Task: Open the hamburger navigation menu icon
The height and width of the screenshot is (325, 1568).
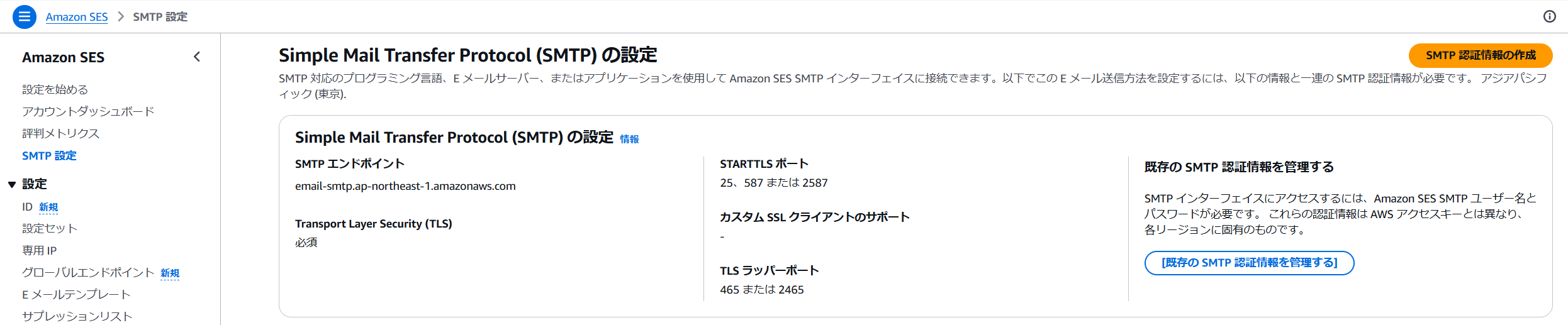Action: [x=24, y=17]
